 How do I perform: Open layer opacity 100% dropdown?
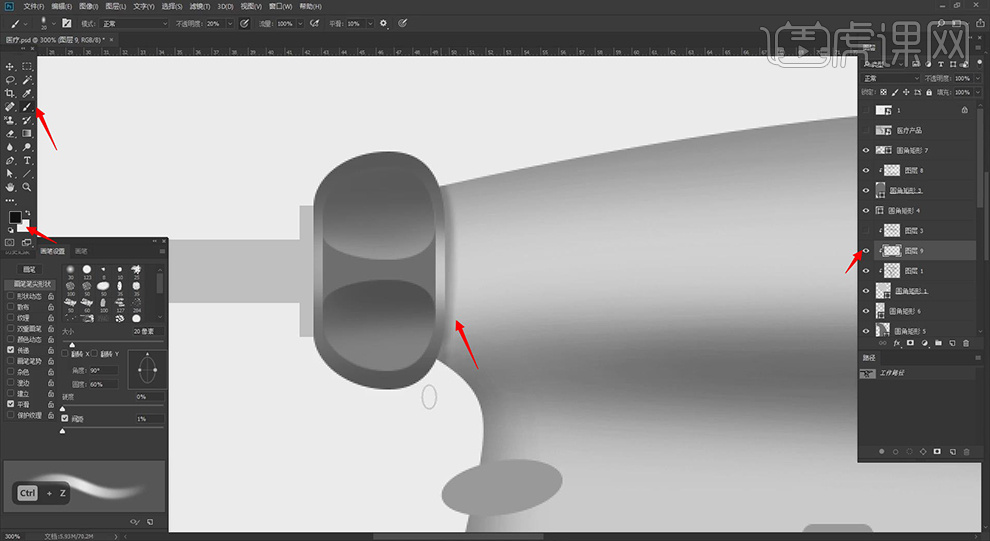tap(978, 78)
